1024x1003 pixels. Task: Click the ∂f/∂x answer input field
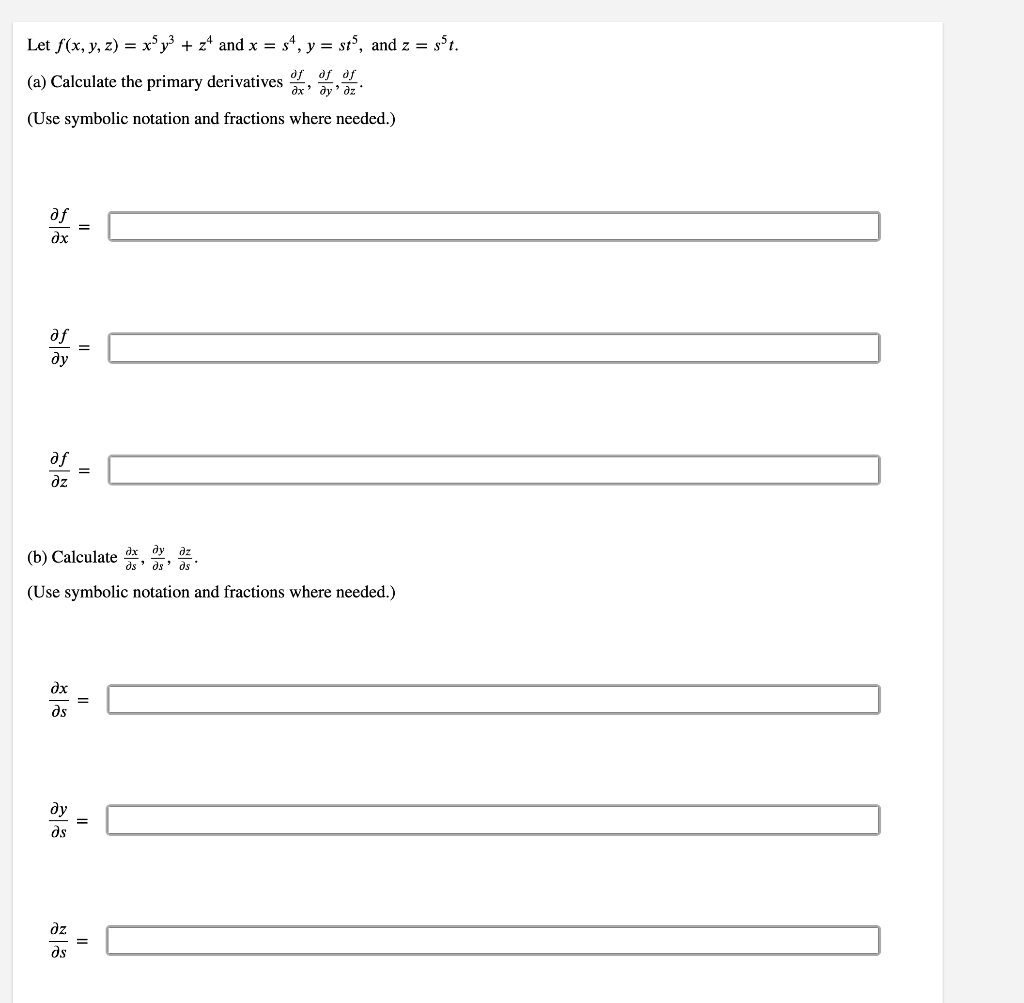coord(495,226)
